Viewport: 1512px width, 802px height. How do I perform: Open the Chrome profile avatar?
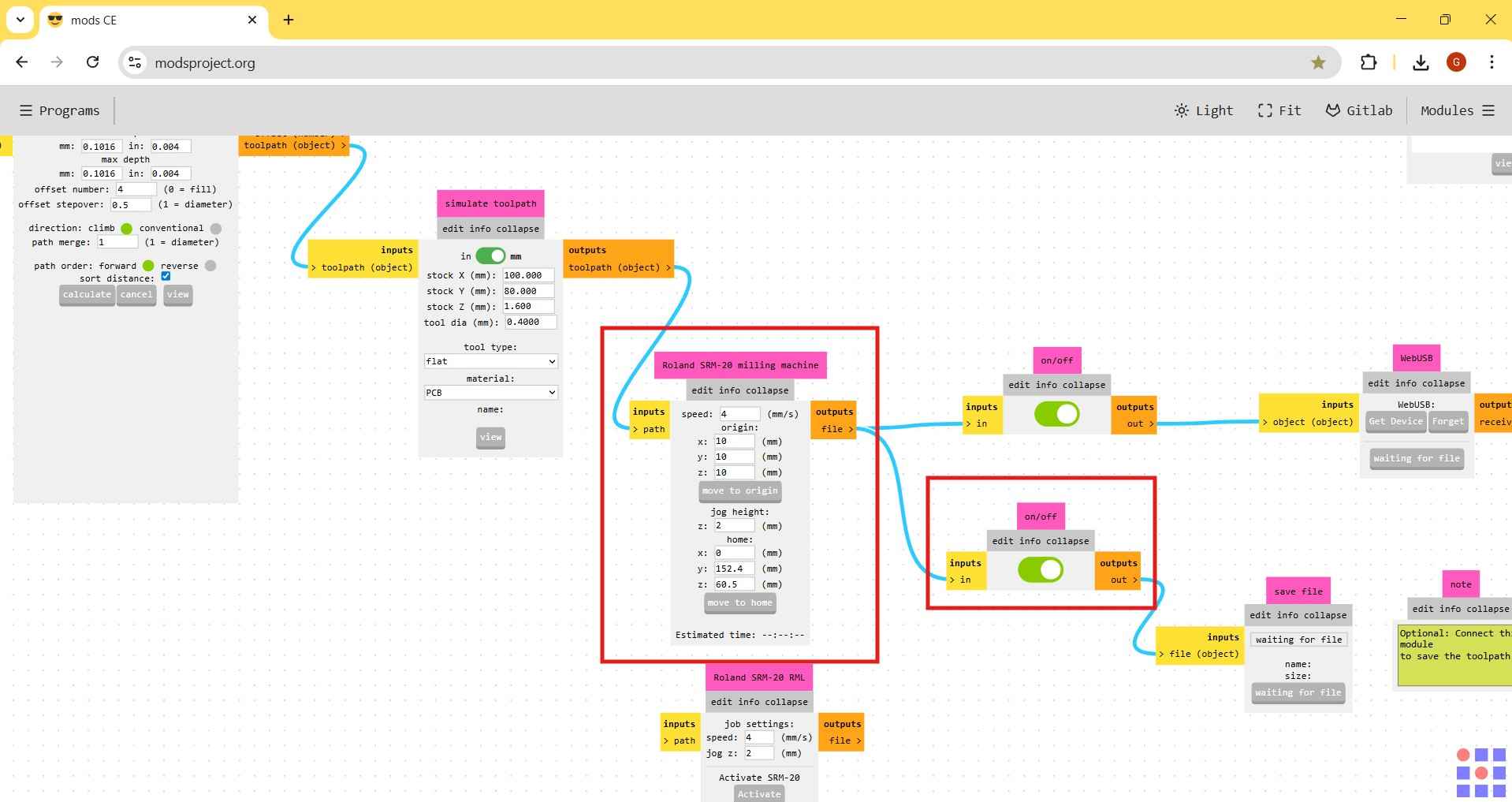(1456, 62)
